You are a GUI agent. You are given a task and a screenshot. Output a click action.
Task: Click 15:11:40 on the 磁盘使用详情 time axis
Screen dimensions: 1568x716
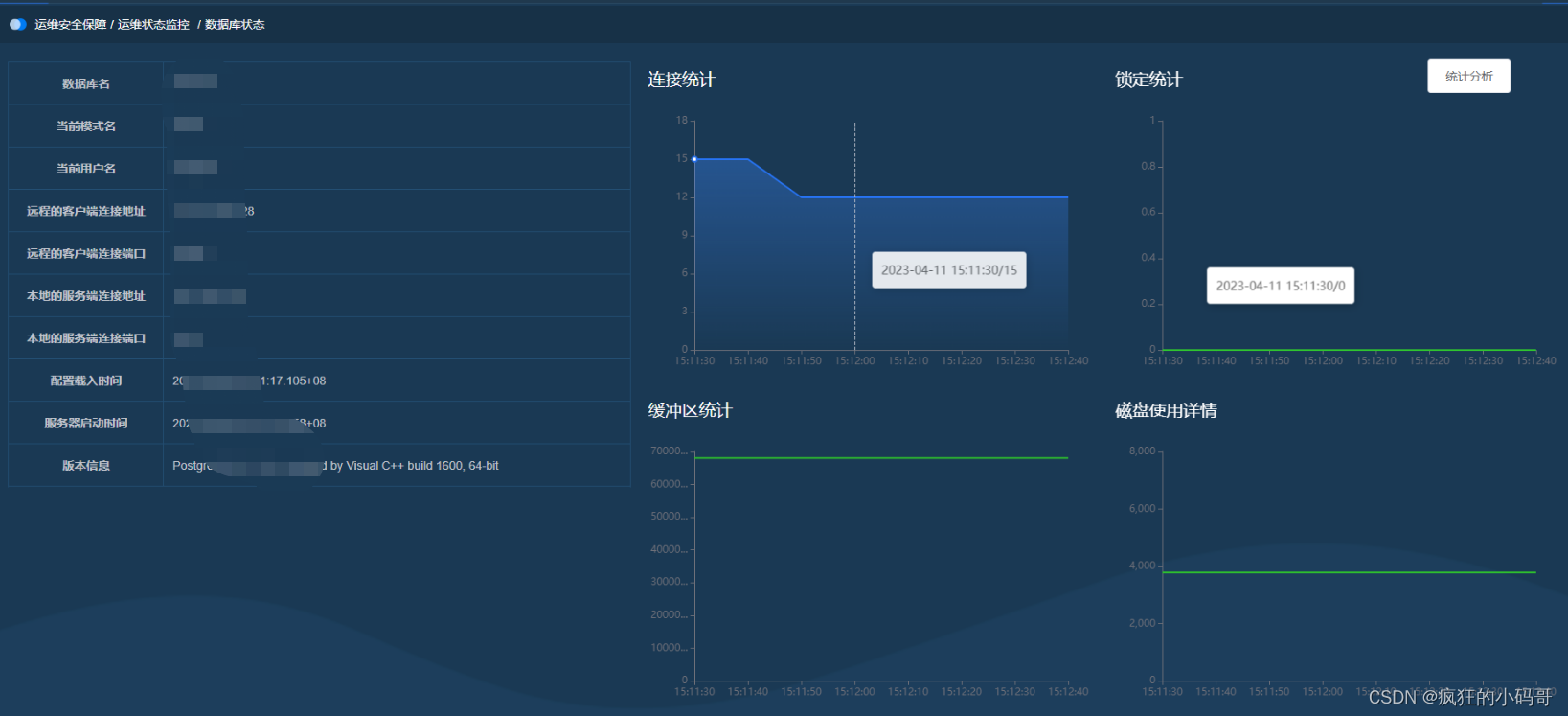(x=1216, y=692)
